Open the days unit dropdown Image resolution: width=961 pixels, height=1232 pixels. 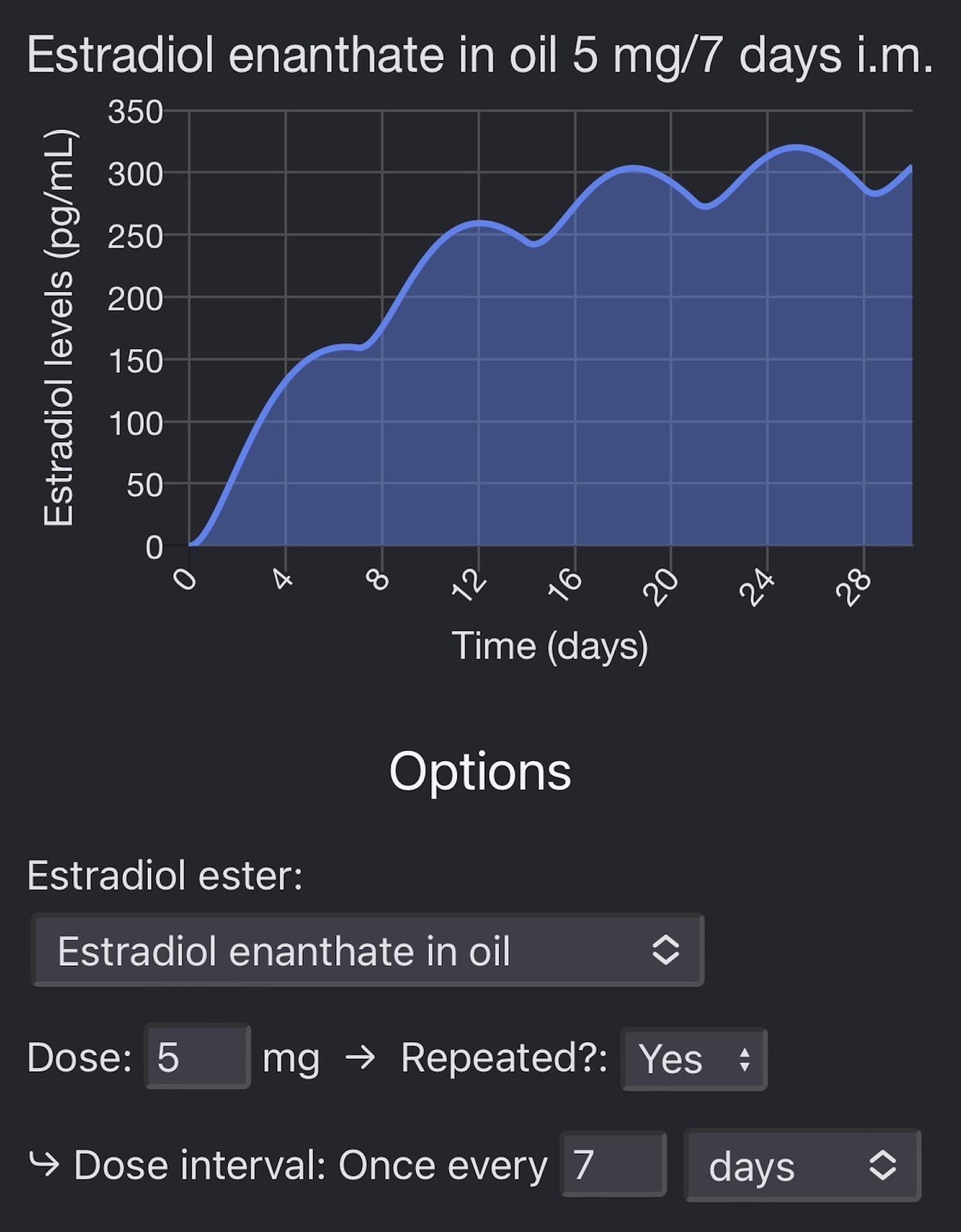[803, 1165]
